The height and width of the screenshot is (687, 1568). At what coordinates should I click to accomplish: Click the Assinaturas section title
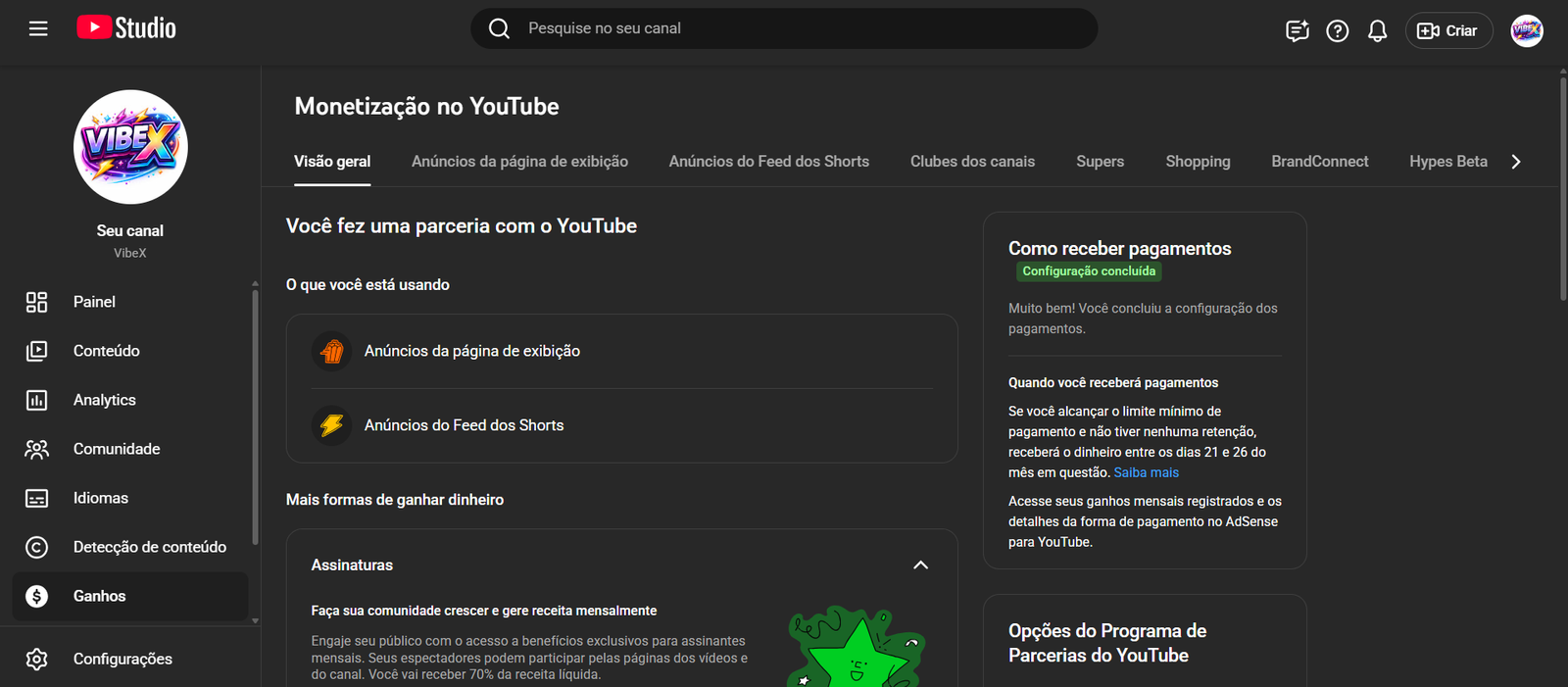352,565
